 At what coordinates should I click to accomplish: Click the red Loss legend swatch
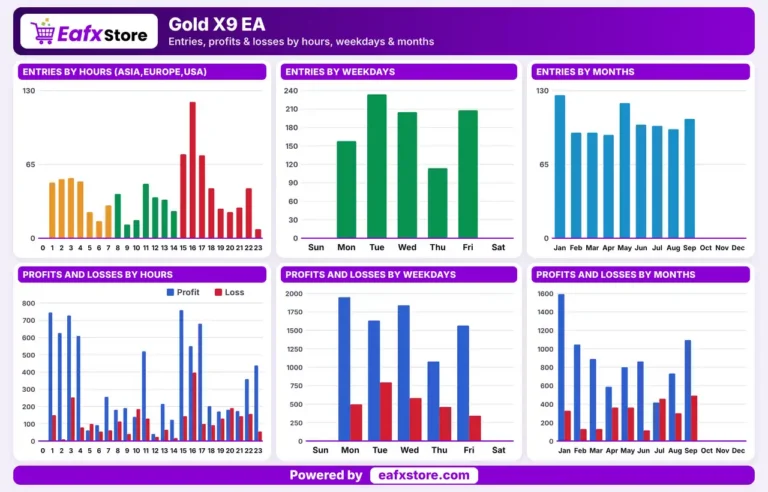pyautogui.click(x=218, y=292)
